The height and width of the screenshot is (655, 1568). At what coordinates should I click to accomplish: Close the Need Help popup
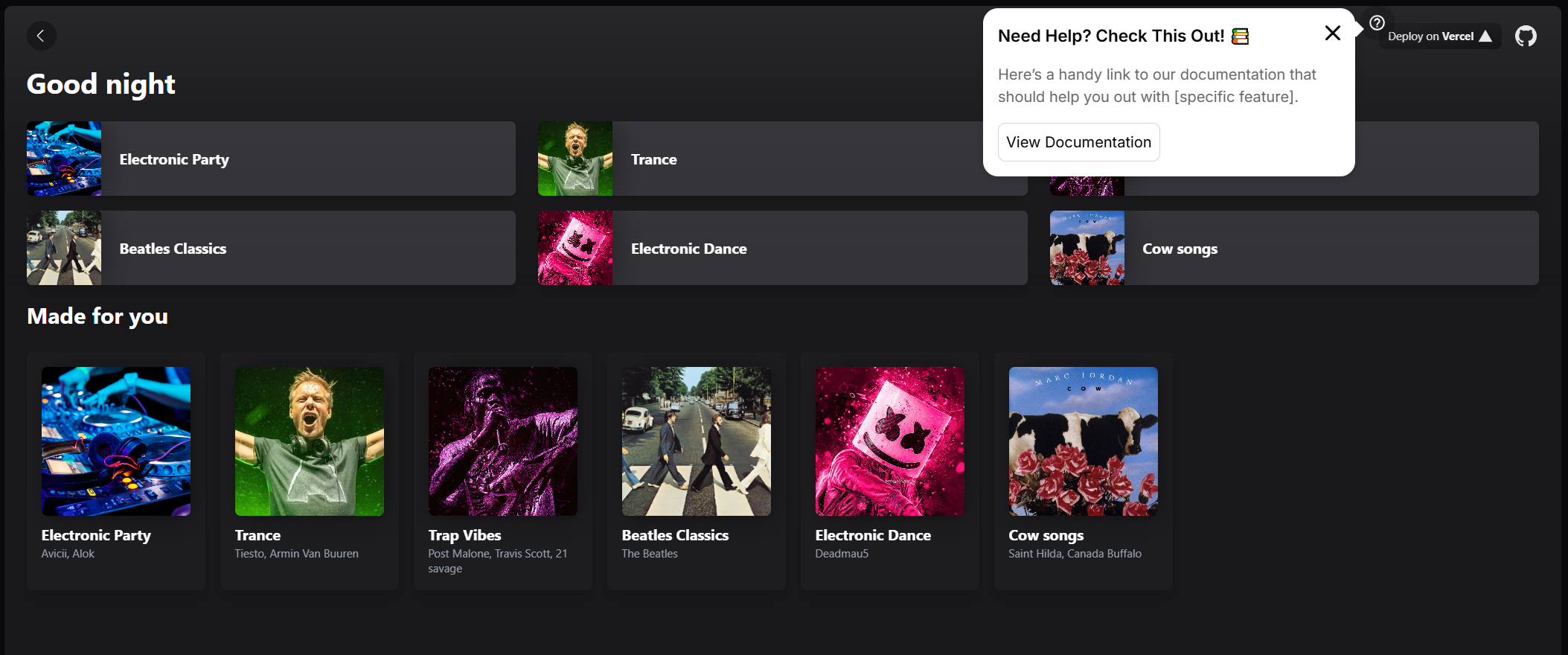(x=1332, y=33)
